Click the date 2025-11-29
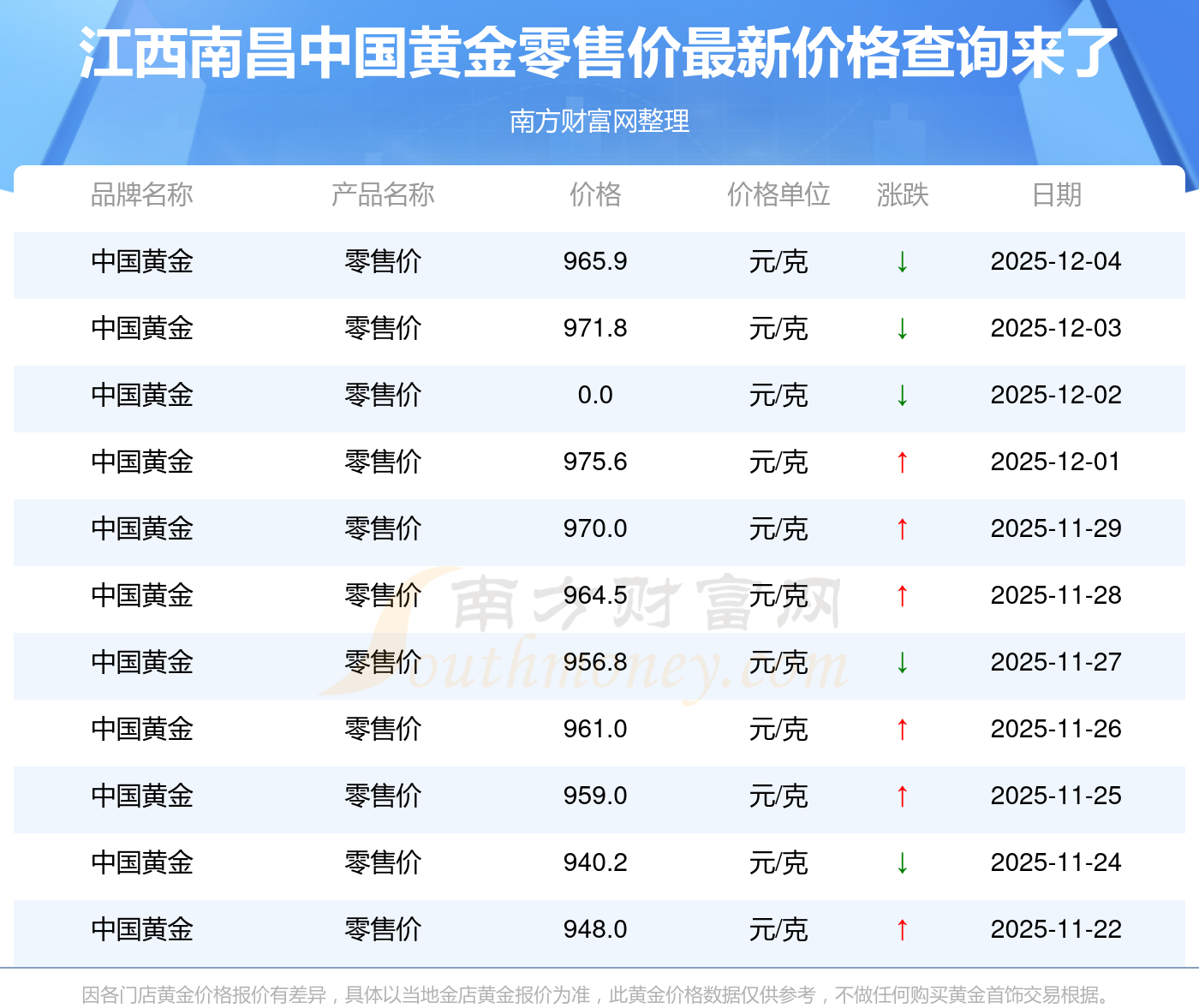 (x=1056, y=528)
